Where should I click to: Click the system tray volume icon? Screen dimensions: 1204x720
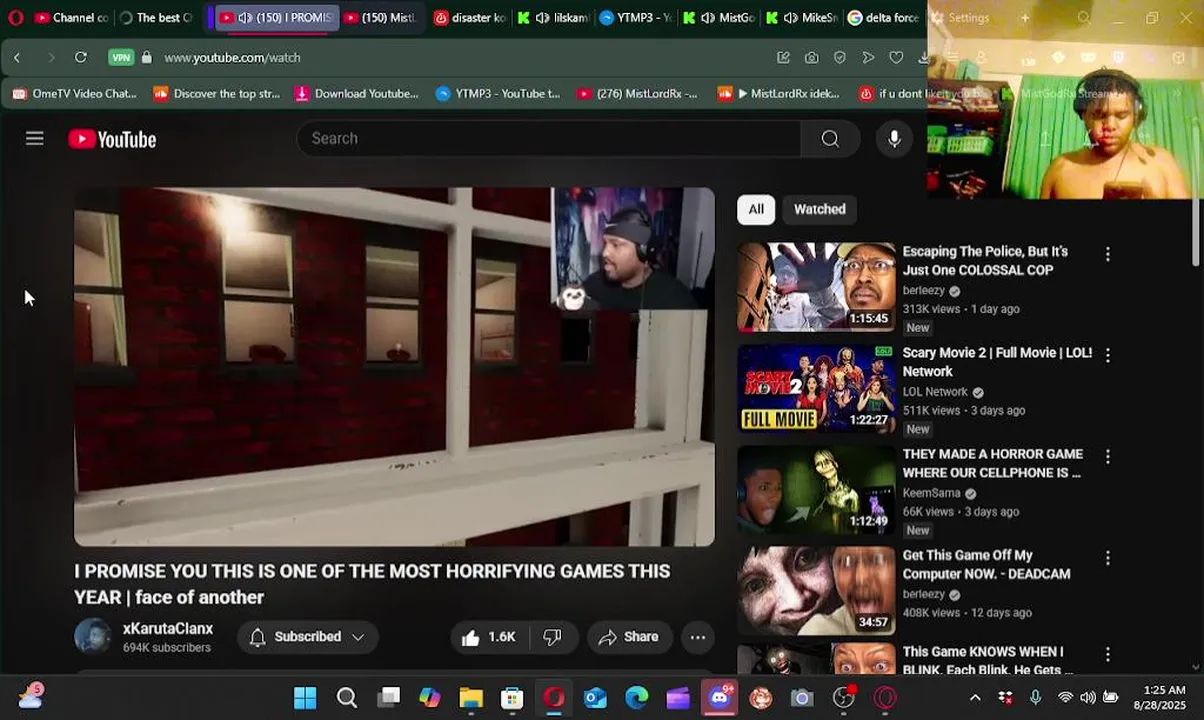pos(1087,697)
